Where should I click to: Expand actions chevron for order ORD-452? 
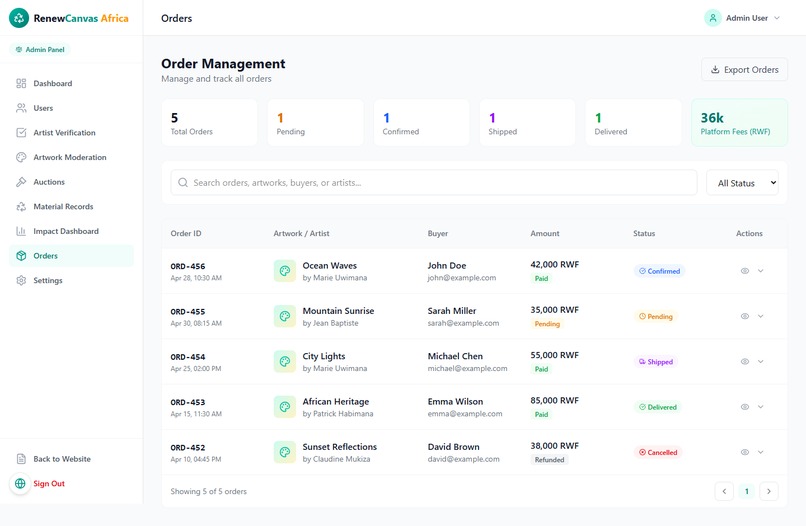(x=761, y=452)
